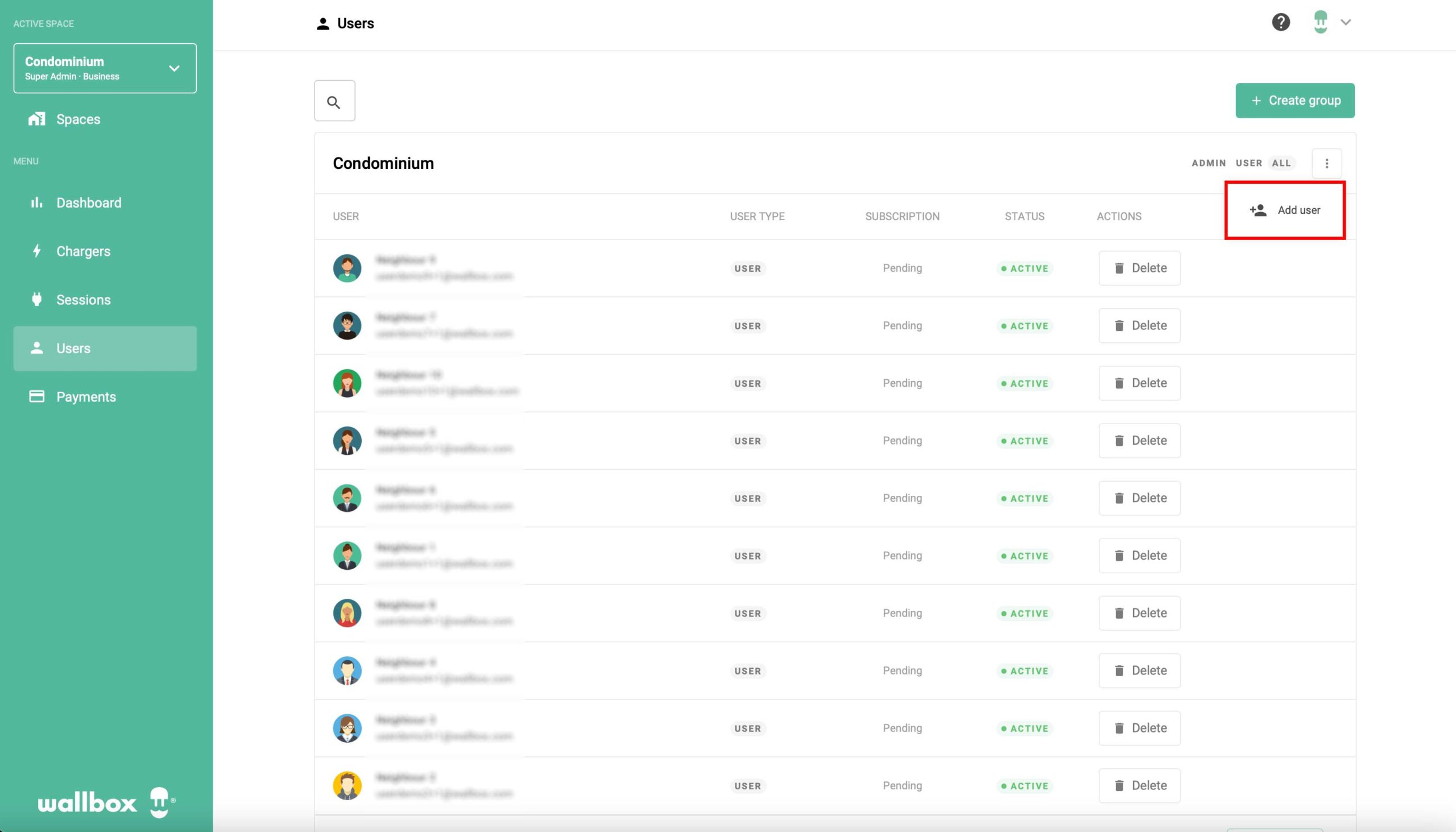This screenshot has height=832, width=1456.
Task: Sort by the USER TYPE column header
Action: pos(757,217)
